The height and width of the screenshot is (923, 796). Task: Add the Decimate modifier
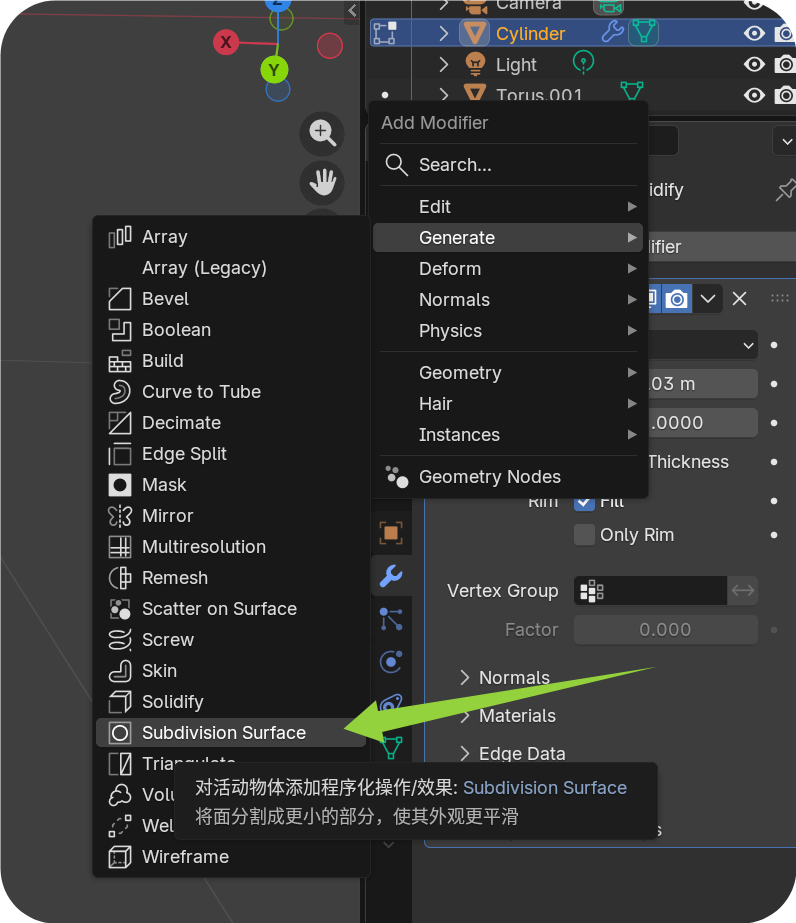pos(230,423)
